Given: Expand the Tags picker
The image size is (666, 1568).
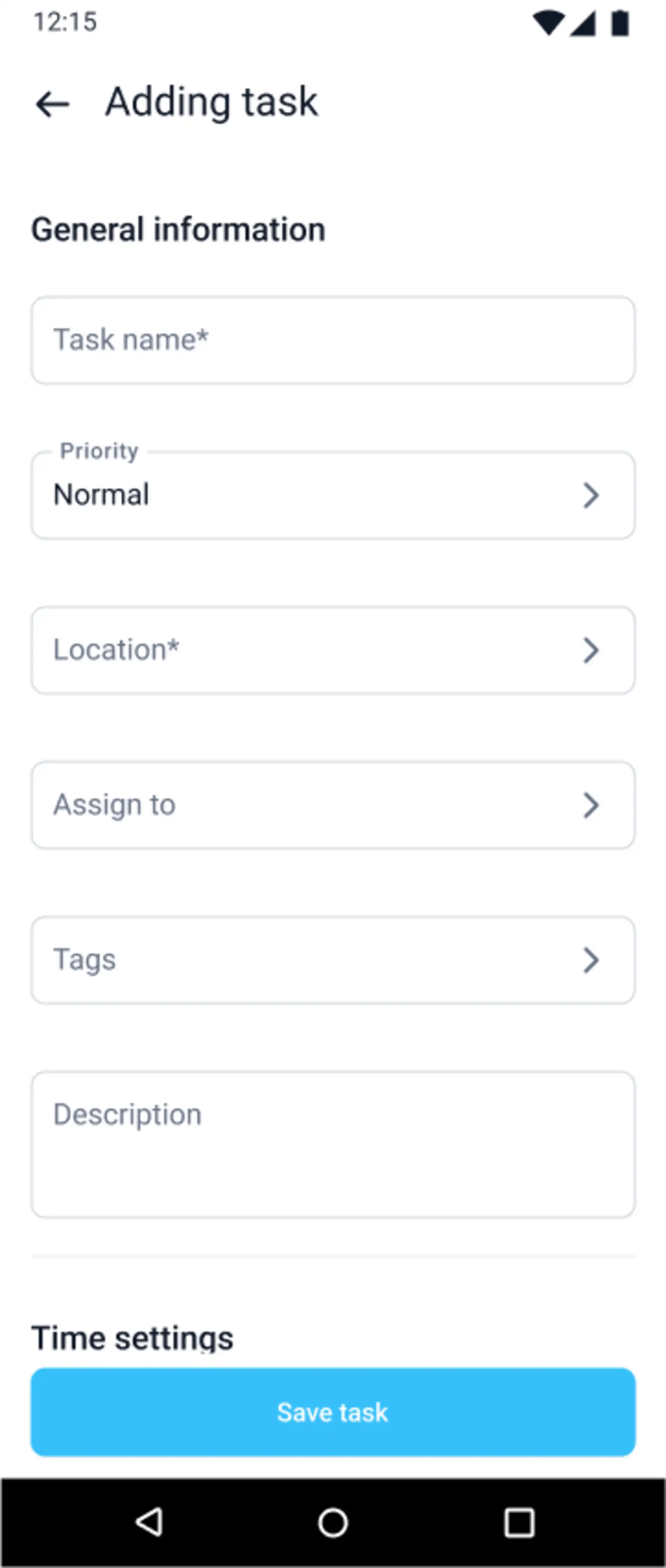Looking at the screenshot, I should pyautogui.click(x=332, y=960).
